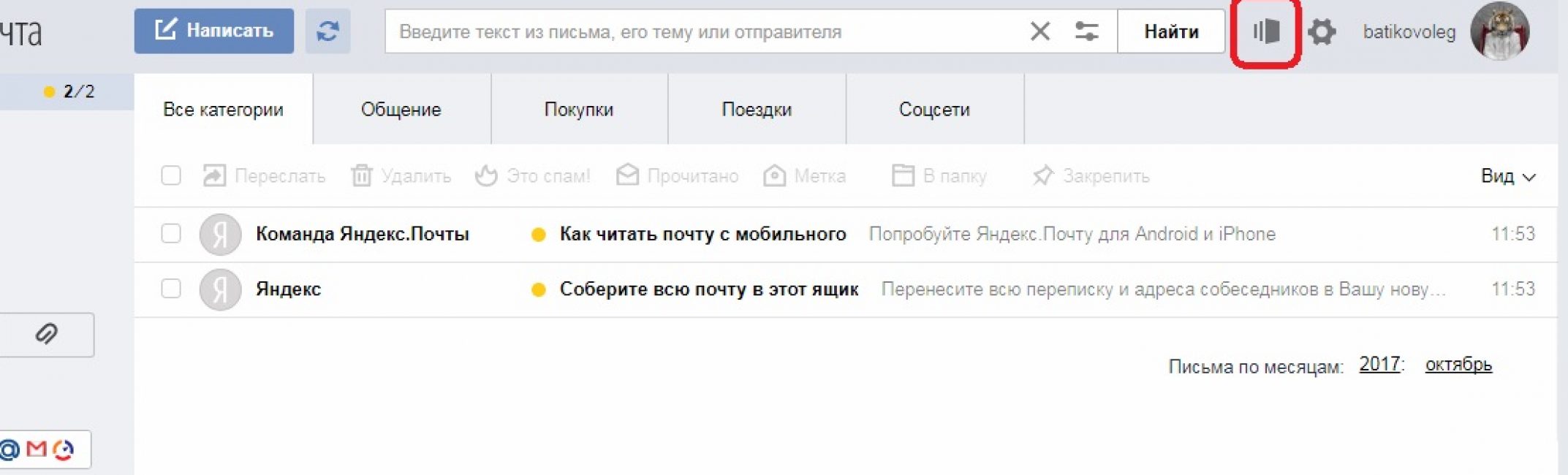
Task: Switch to the Все категории tab
Action: click(x=223, y=110)
